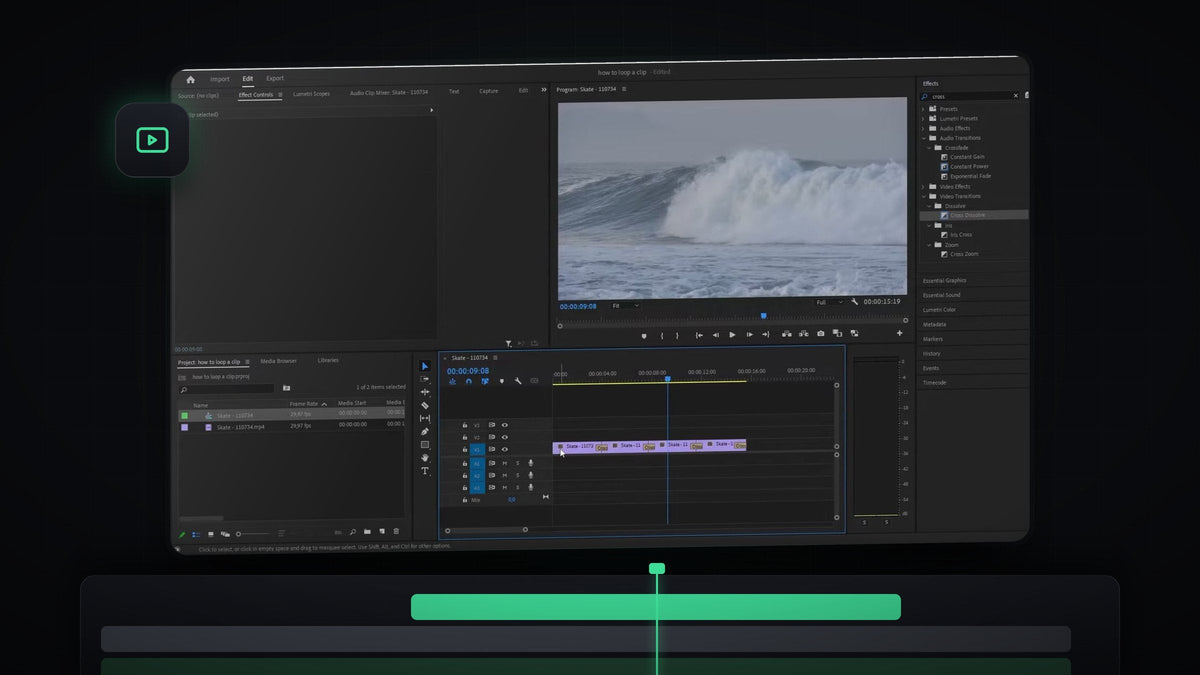Open the Metadata panel

934,324
